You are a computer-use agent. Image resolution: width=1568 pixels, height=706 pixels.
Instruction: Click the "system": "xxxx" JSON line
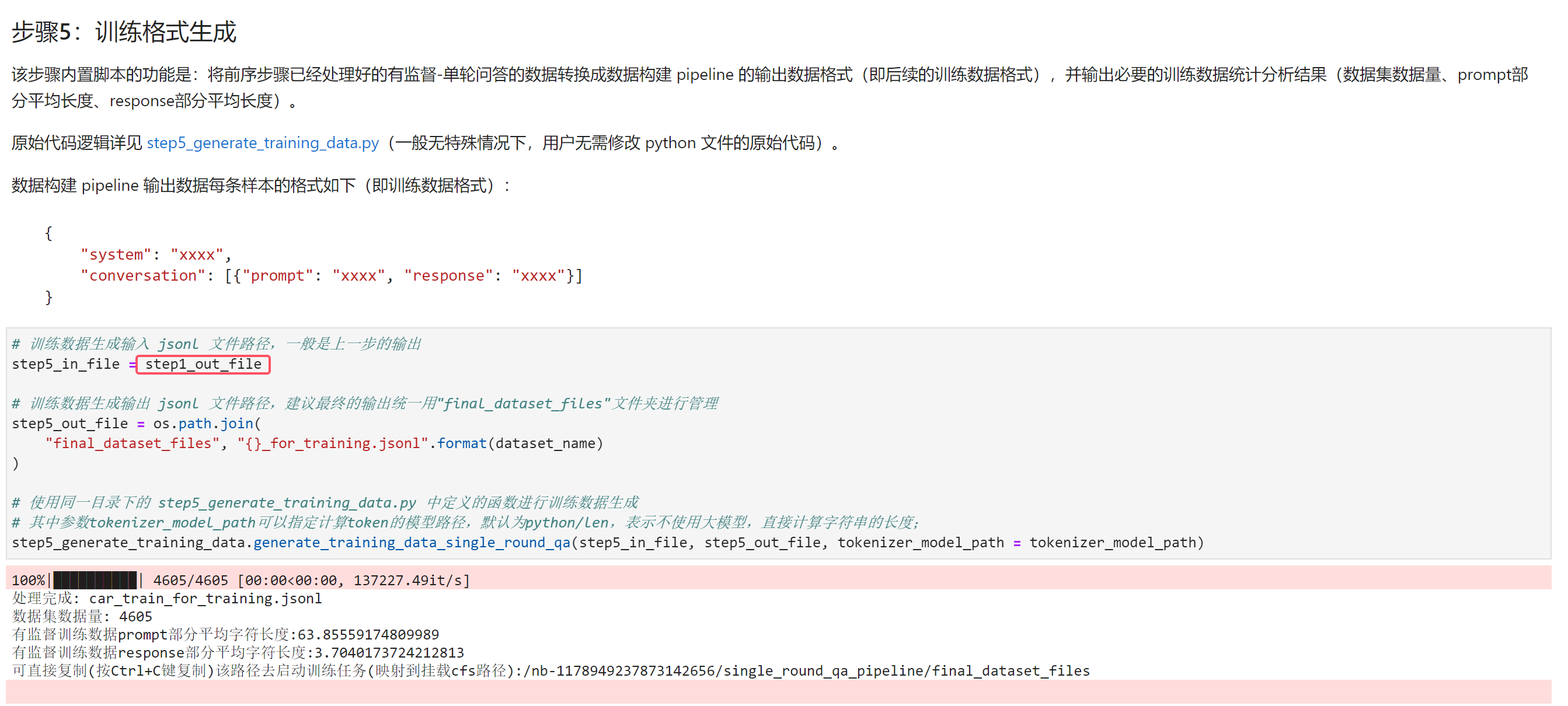[x=156, y=254]
